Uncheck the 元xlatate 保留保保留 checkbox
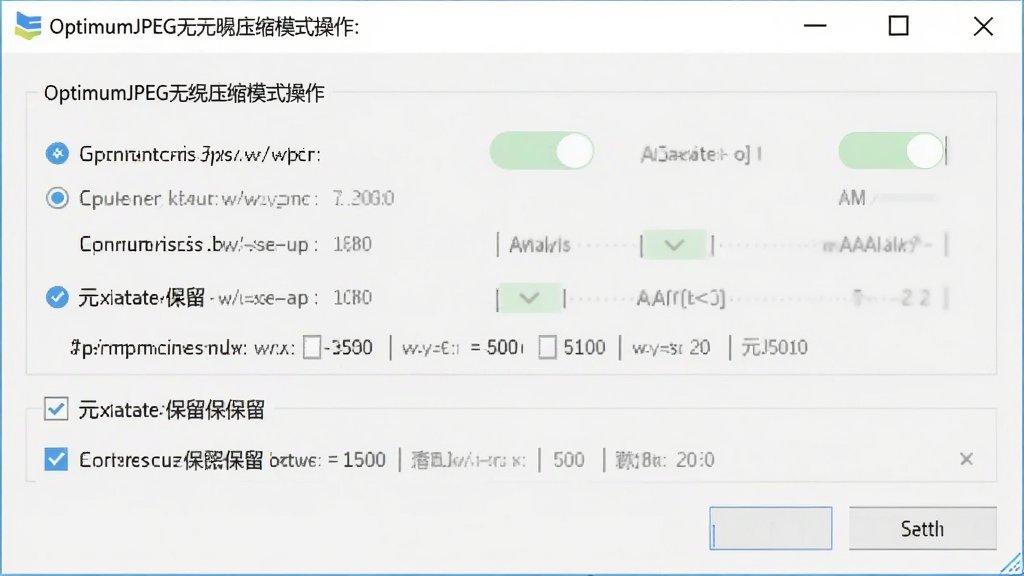Viewport: 1024px width, 576px height. 56,409
